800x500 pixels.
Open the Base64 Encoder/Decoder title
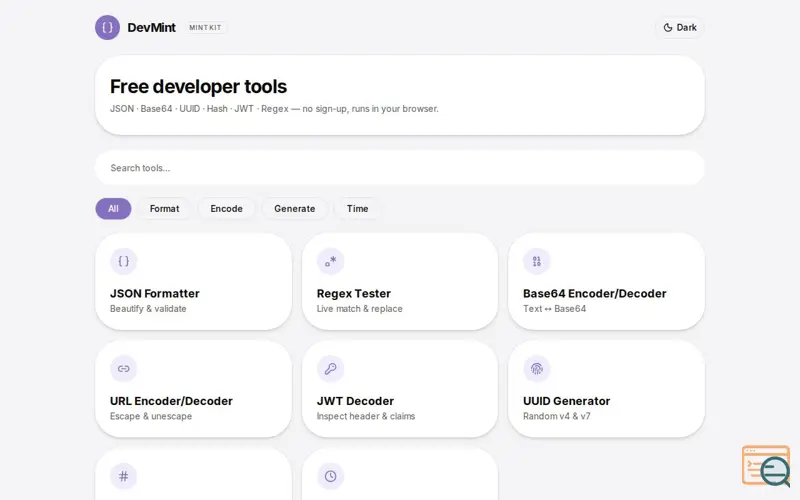(x=594, y=294)
